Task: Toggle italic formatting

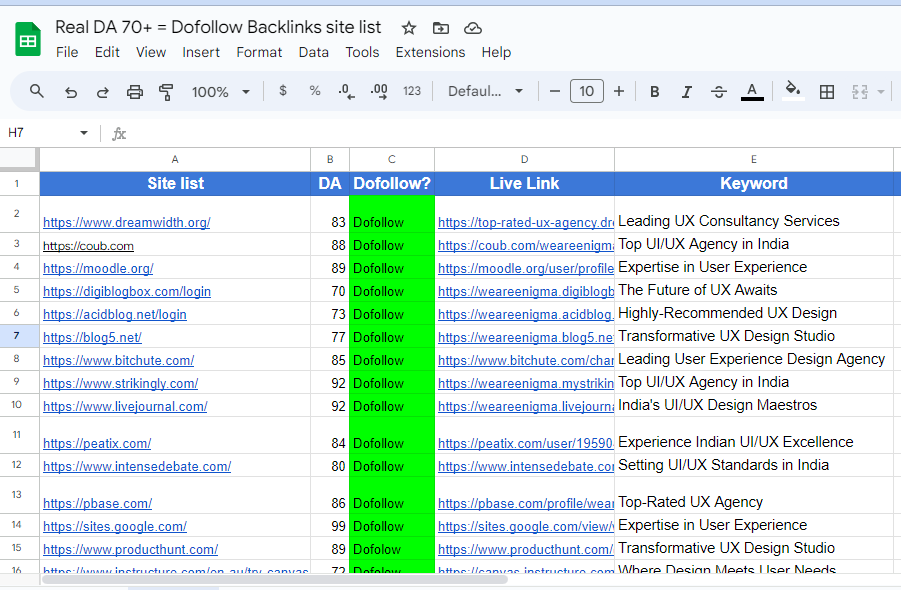Action: tap(687, 91)
